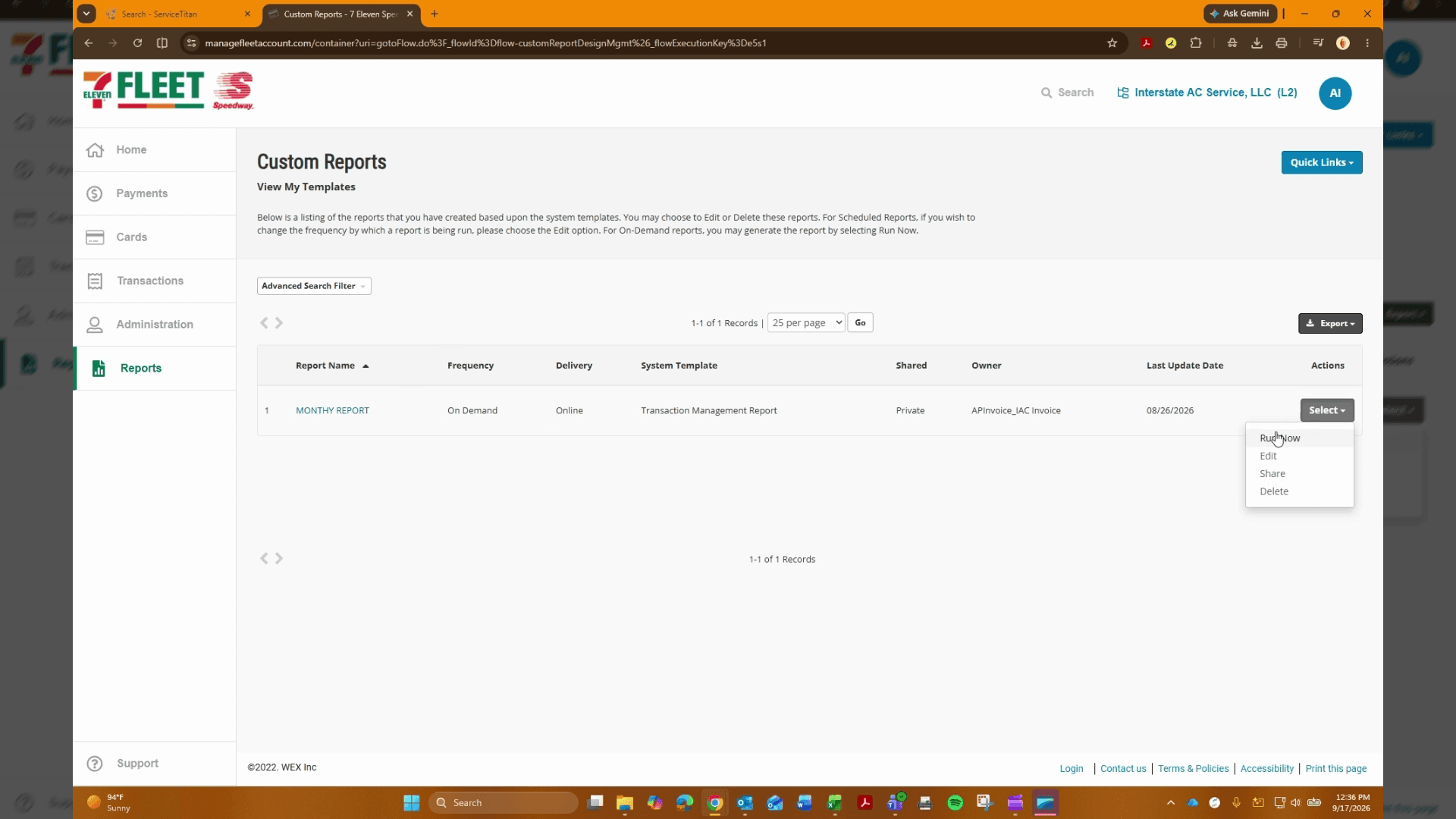Viewport: 1456px width, 819px height.
Task: Open Excel from the taskbar
Action: [x=834, y=802]
